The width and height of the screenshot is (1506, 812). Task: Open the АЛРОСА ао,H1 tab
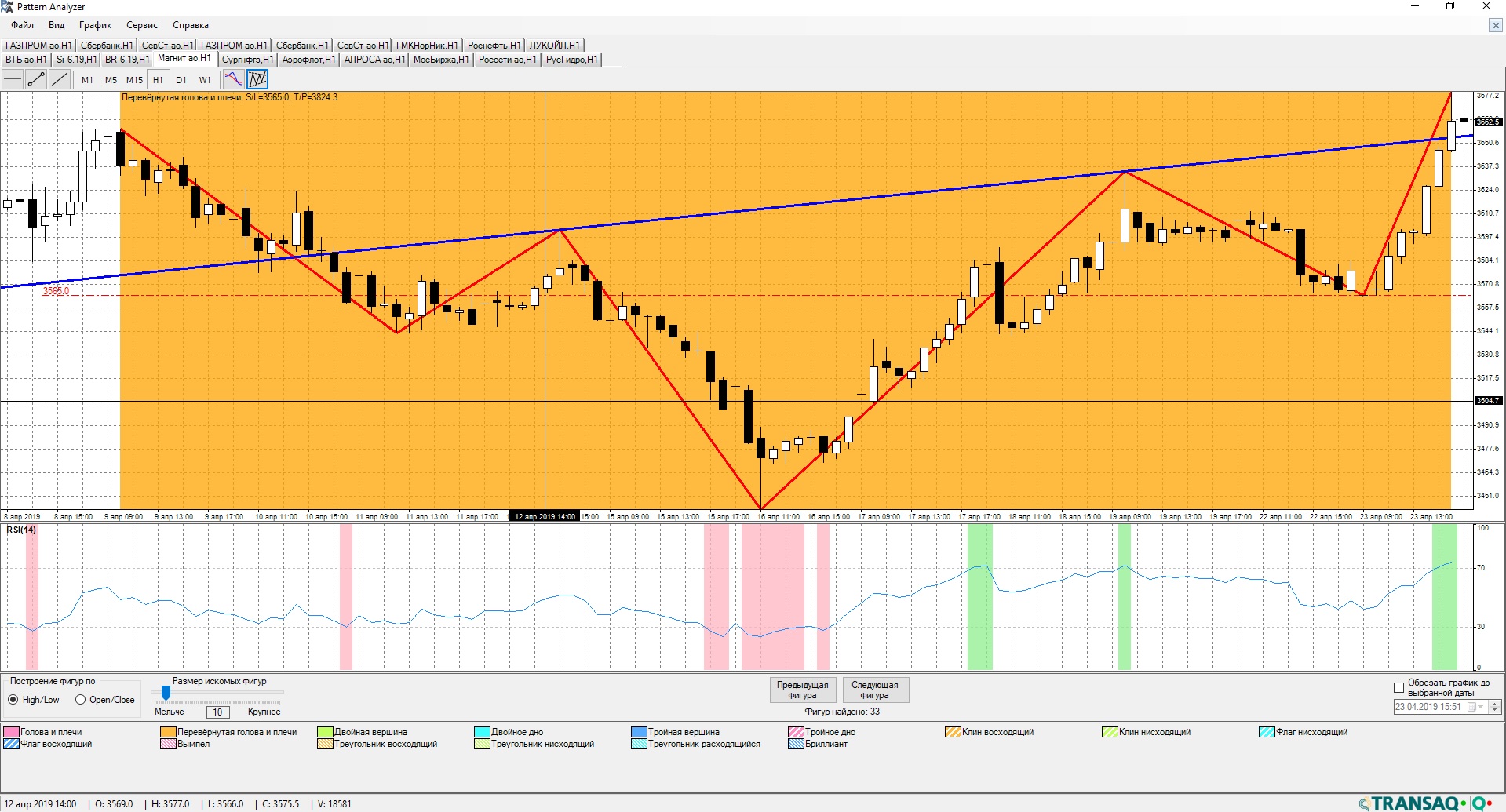[374, 60]
